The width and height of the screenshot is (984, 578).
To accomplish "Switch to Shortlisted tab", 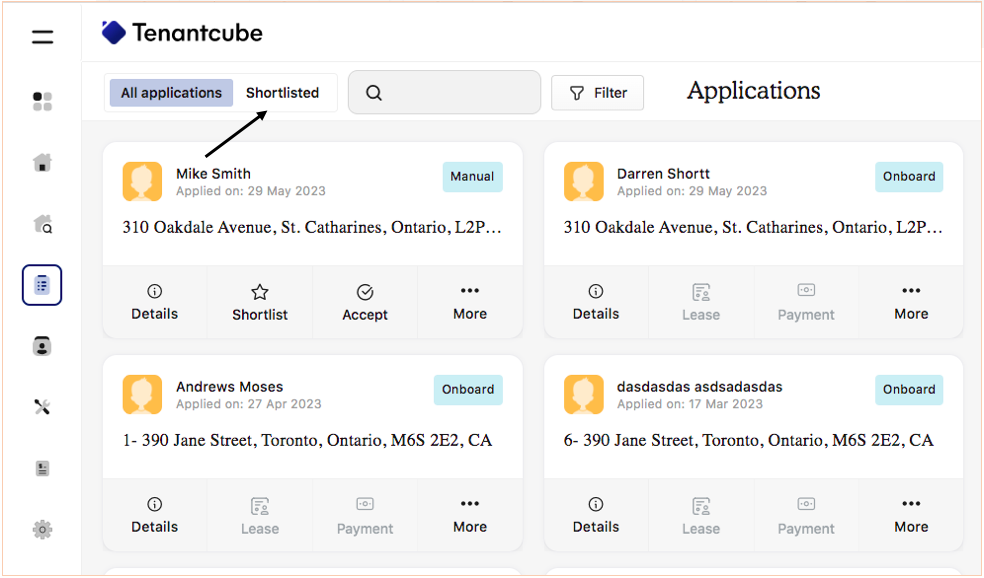I will click(282, 93).
